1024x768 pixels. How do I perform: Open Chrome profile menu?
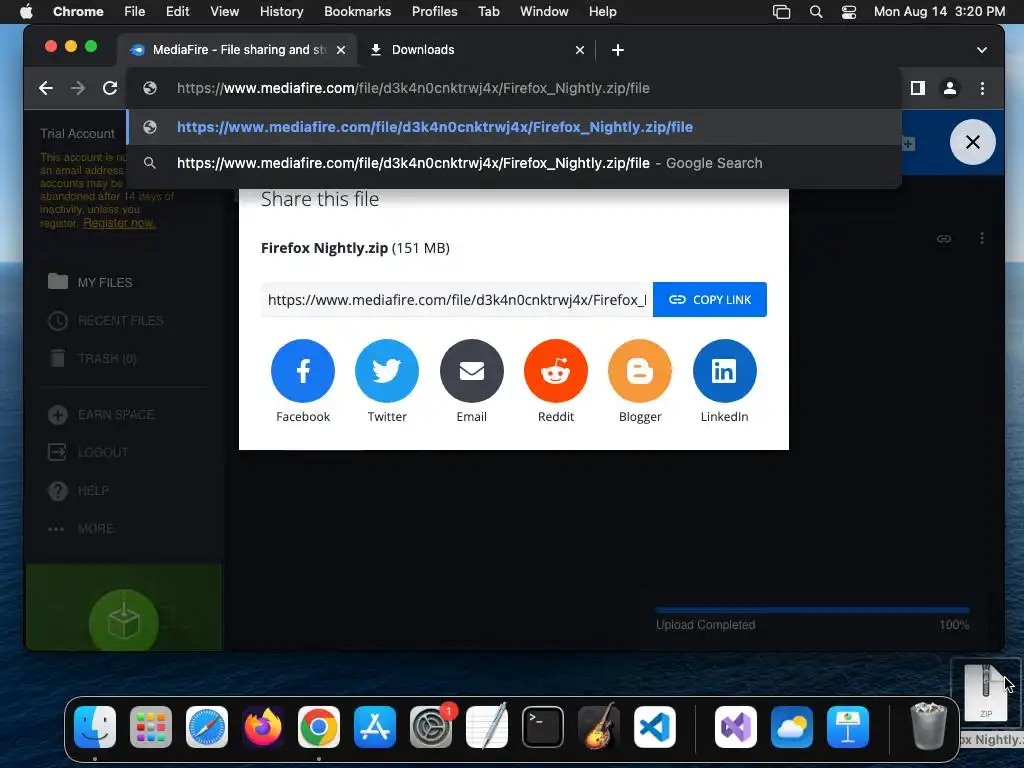click(x=950, y=88)
